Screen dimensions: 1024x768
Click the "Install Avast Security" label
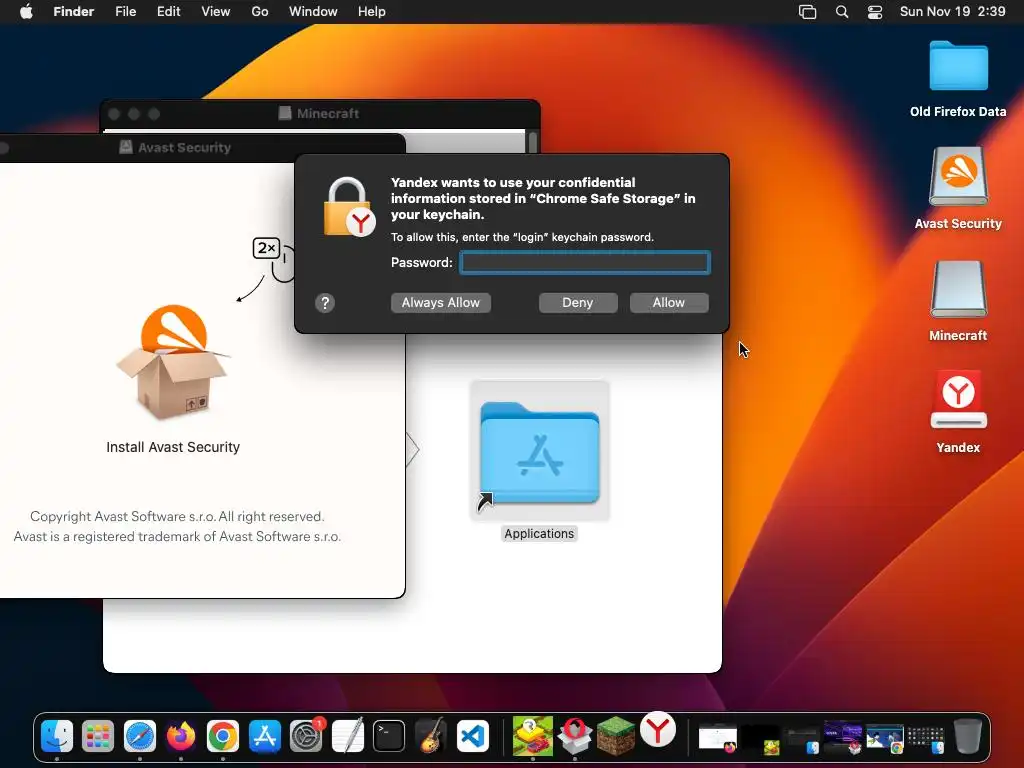pyautogui.click(x=173, y=447)
